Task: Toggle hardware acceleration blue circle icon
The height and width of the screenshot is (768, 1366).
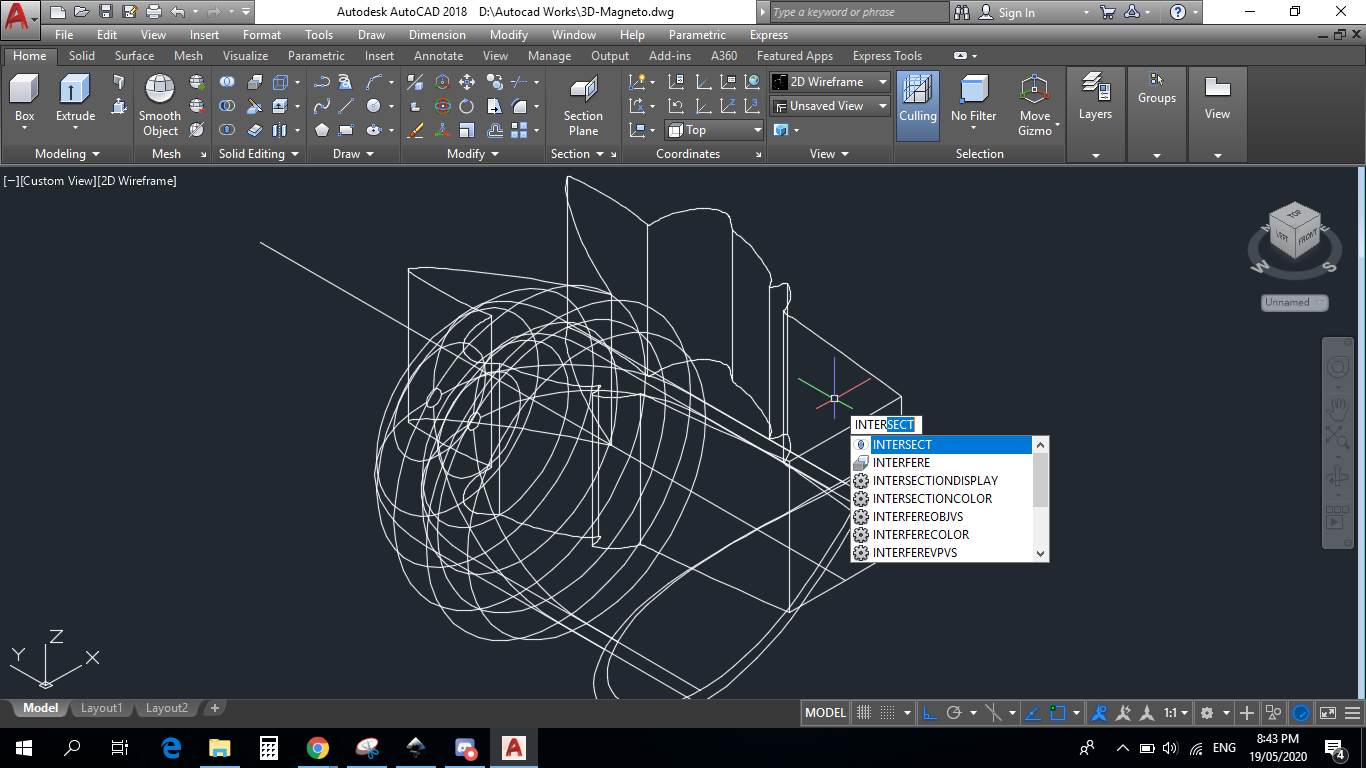Action: pos(1301,713)
